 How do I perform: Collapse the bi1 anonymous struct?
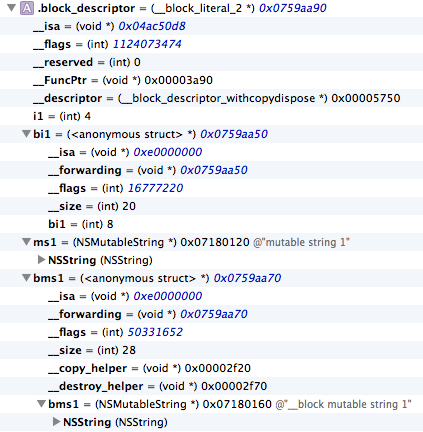[x=26, y=134]
